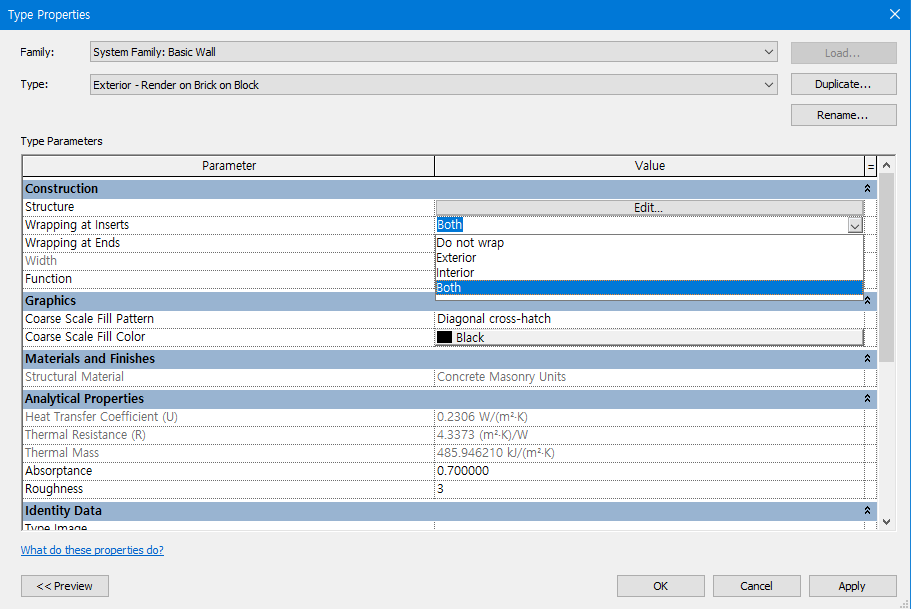Open the Type dropdown for wall type
Screen dimensions: 911x609
click(x=433, y=84)
